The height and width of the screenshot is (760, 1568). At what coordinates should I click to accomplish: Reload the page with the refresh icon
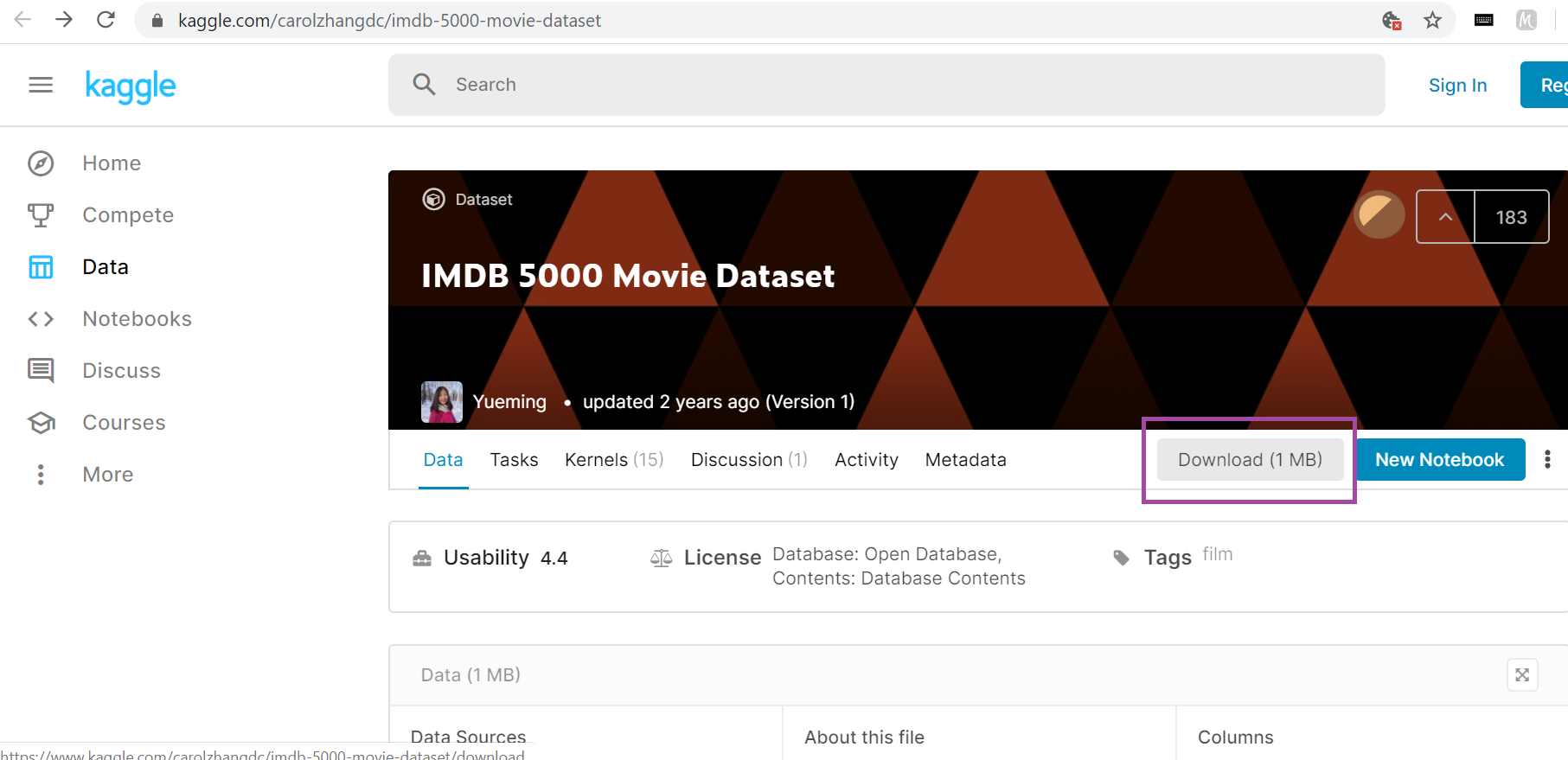point(106,19)
